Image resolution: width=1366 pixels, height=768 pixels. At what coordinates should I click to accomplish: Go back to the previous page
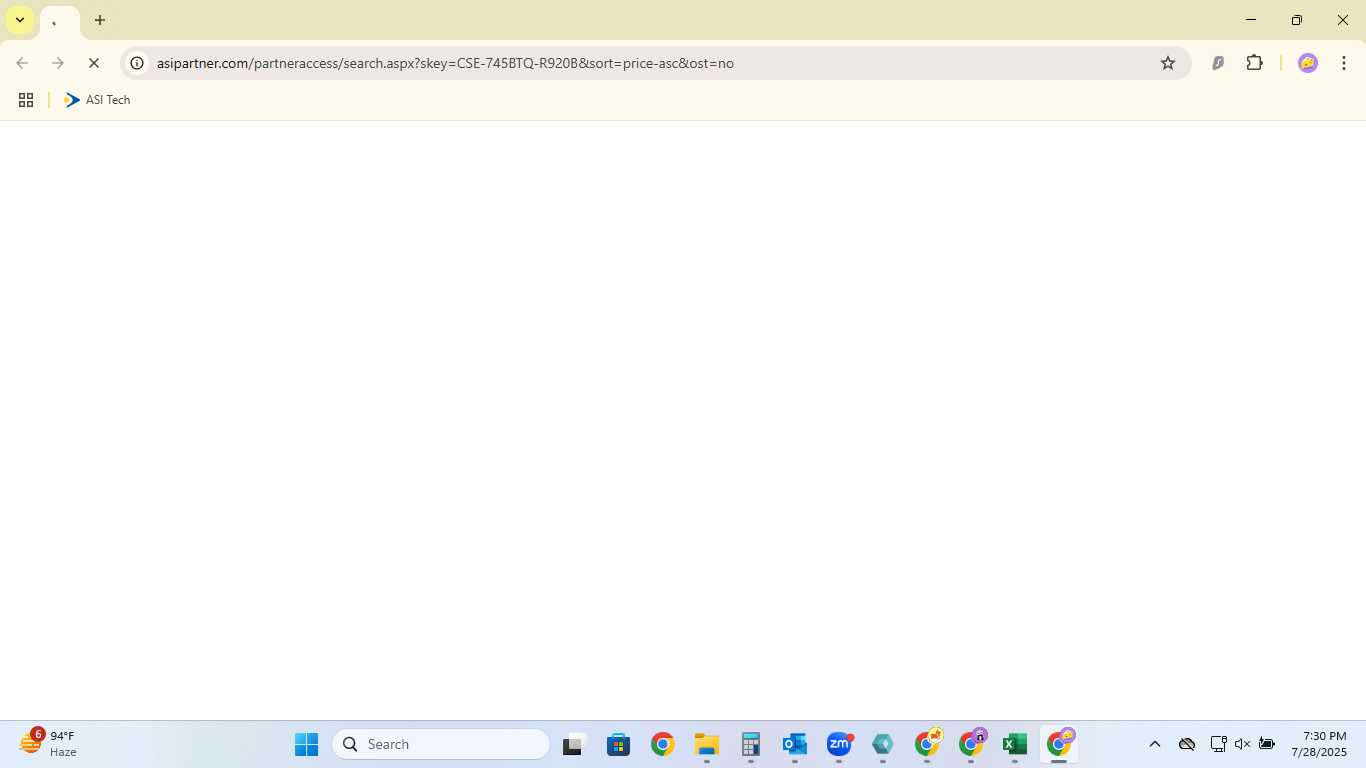tap(22, 63)
